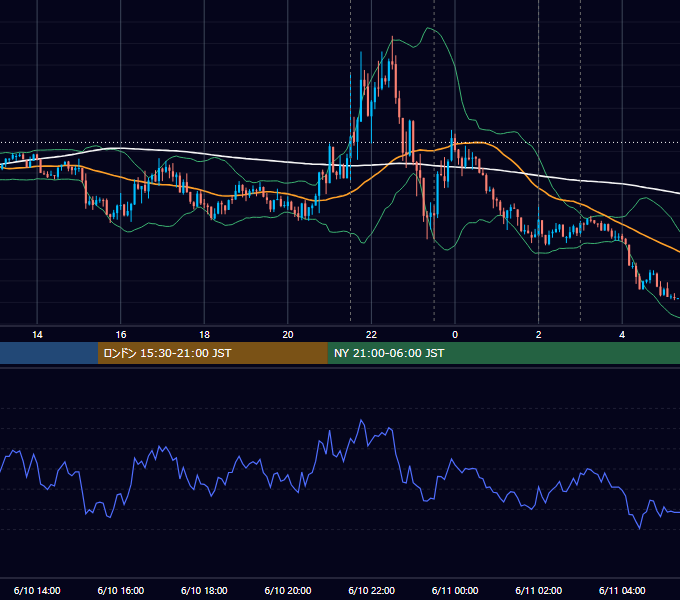
Task: Click the 6/10 18:00 date label
Action: coord(204,590)
